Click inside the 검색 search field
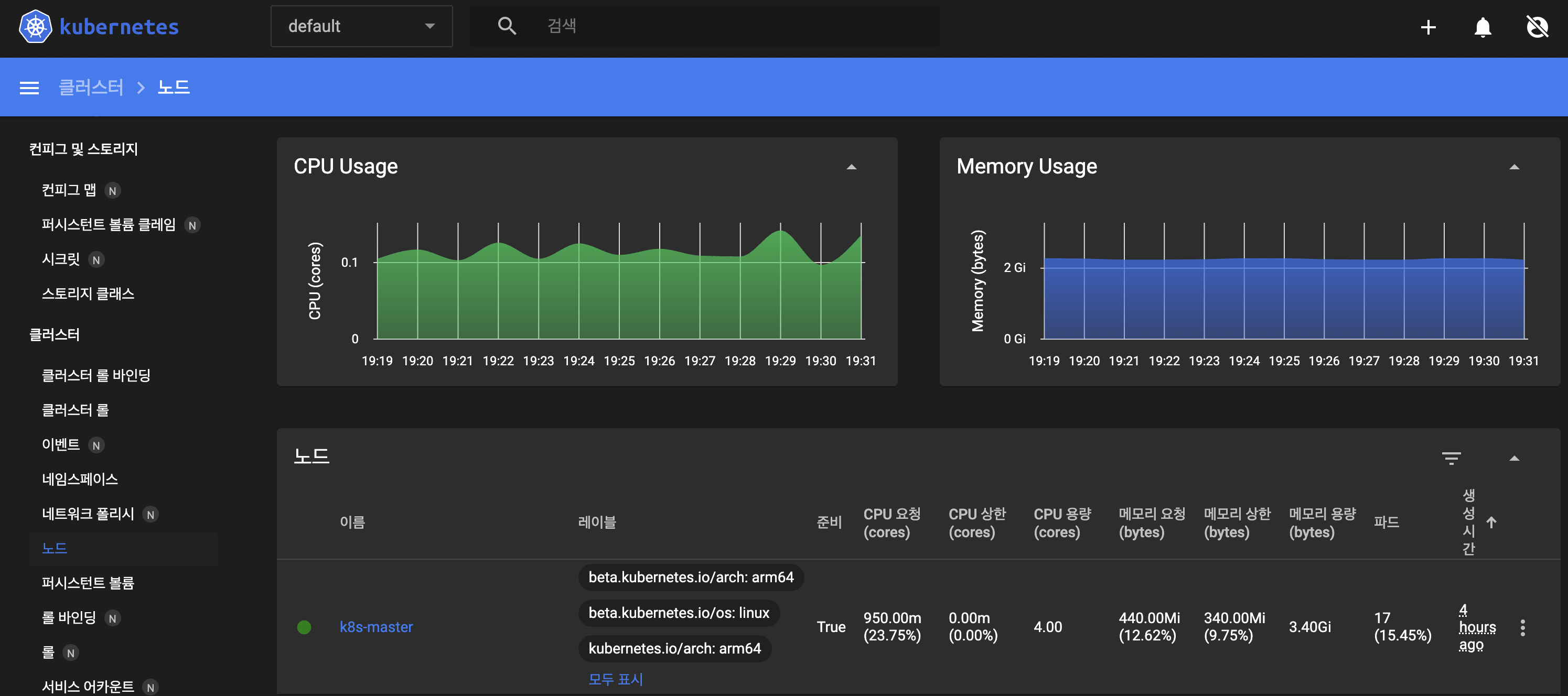The image size is (1568, 696). tap(700, 26)
